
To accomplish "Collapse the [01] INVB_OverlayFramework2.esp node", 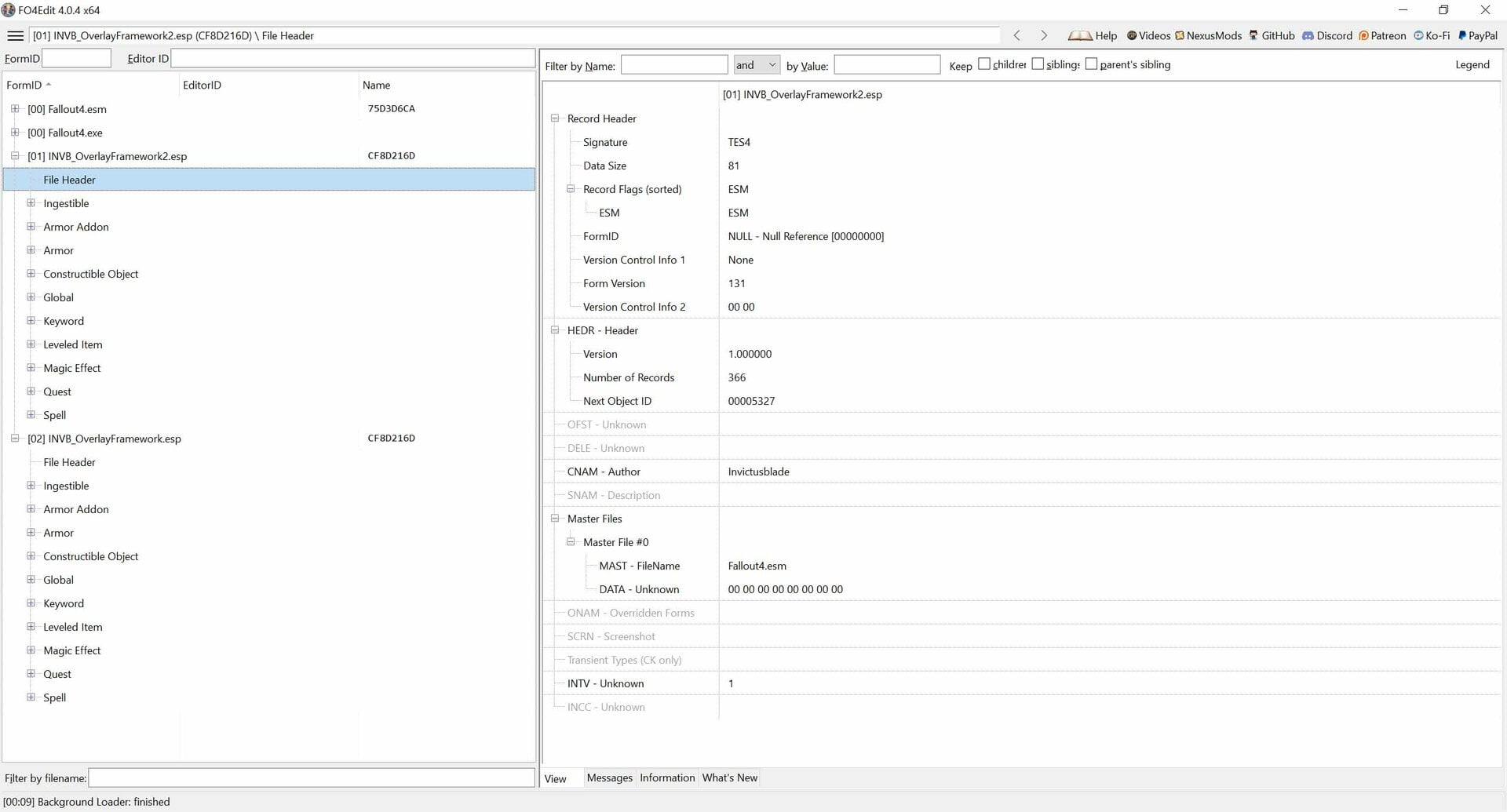I will pyautogui.click(x=15, y=156).
